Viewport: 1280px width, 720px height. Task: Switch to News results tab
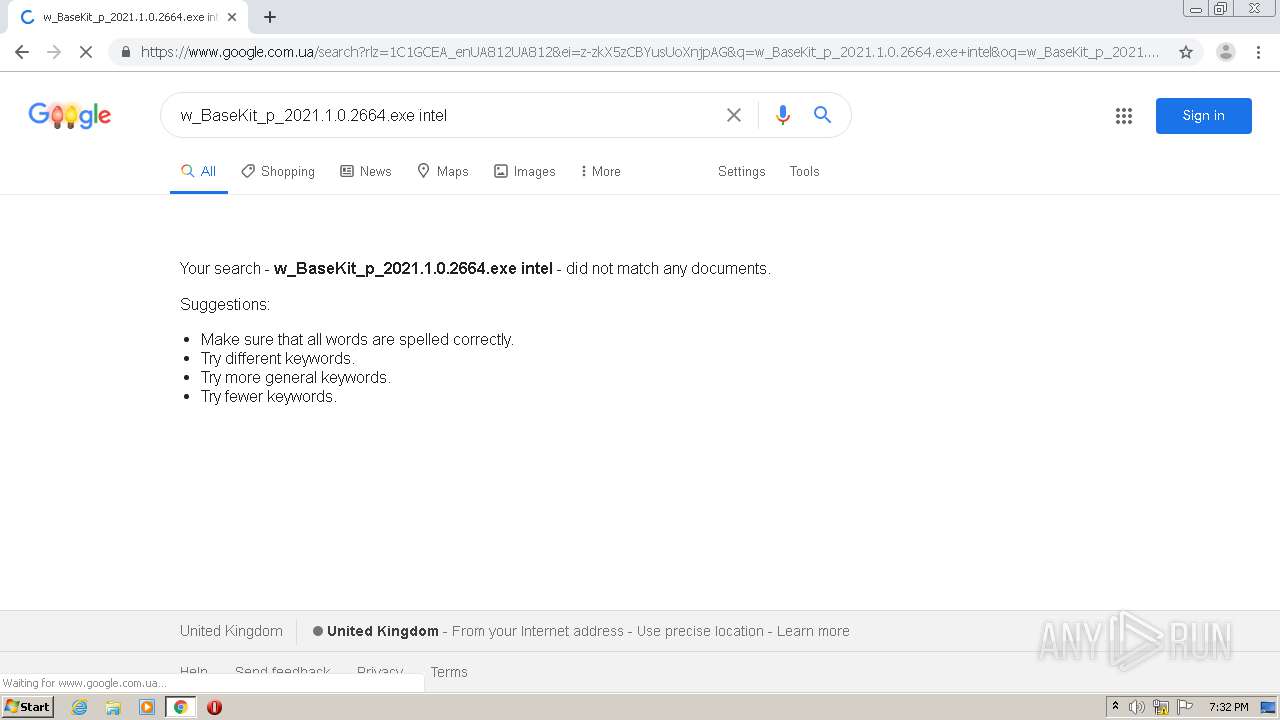(x=366, y=171)
